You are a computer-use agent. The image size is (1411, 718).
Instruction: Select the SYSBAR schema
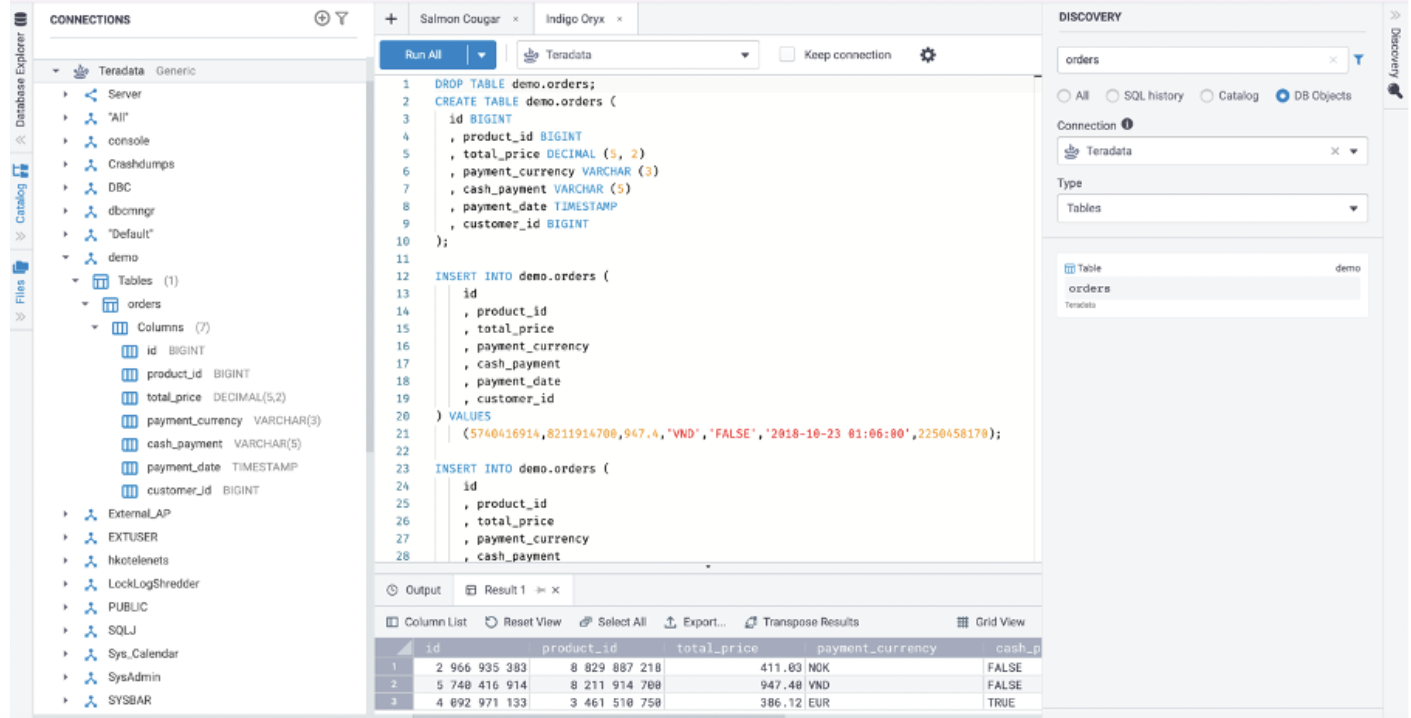point(130,700)
